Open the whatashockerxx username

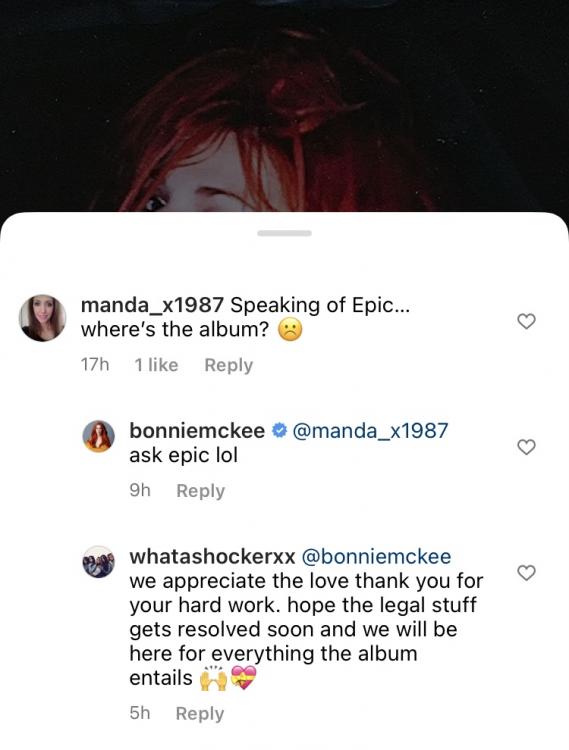point(212,556)
